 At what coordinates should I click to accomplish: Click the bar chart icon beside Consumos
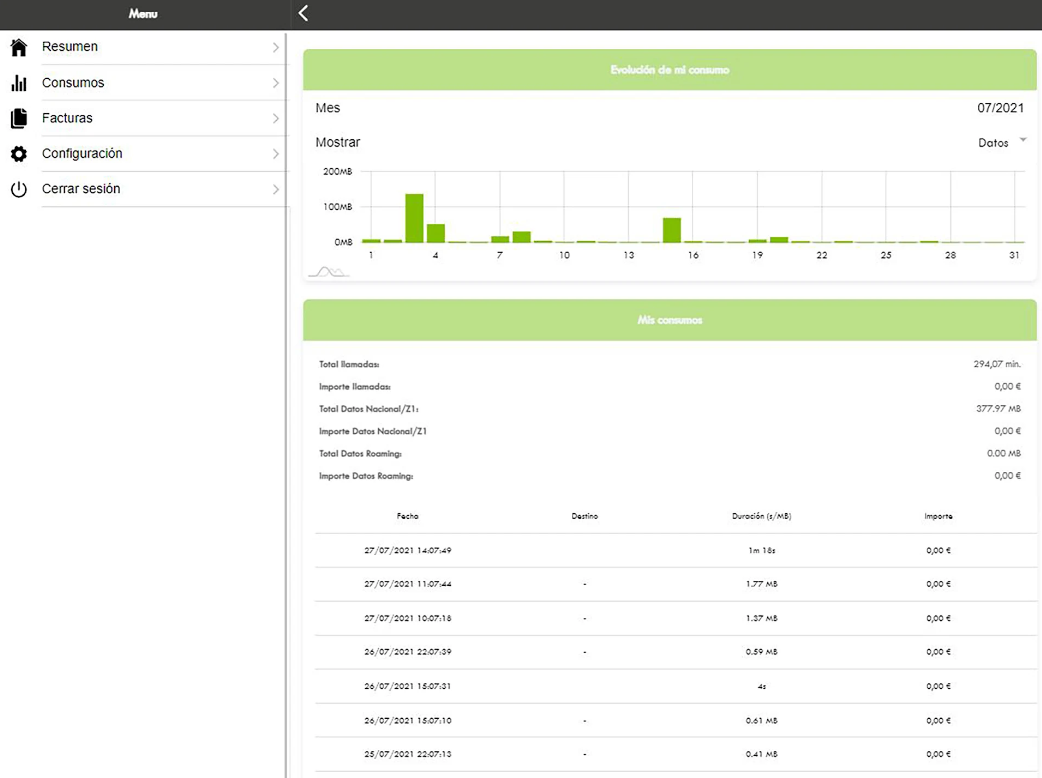[19, 83]
